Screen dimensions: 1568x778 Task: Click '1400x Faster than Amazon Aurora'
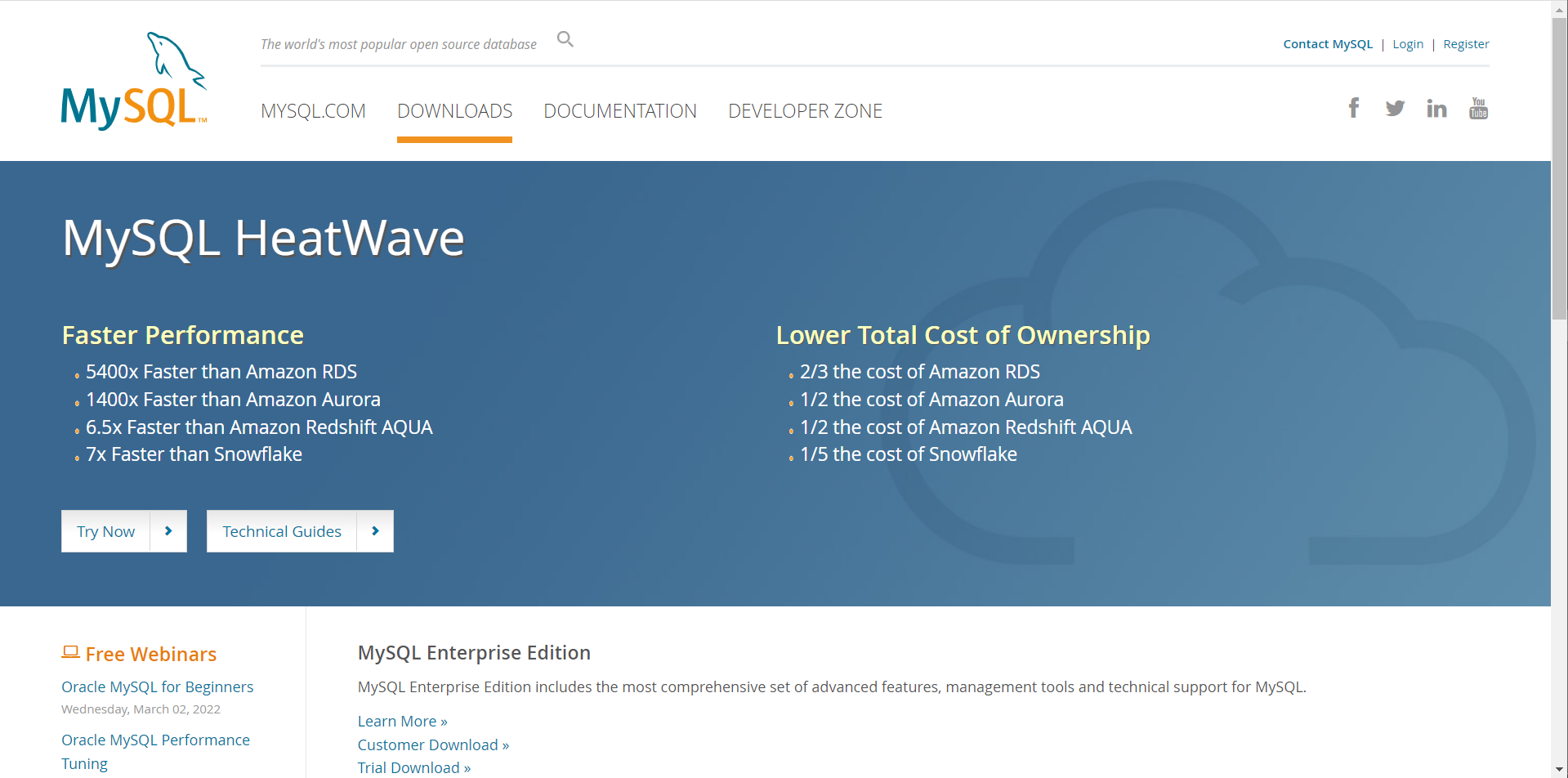tap(233, 400)
